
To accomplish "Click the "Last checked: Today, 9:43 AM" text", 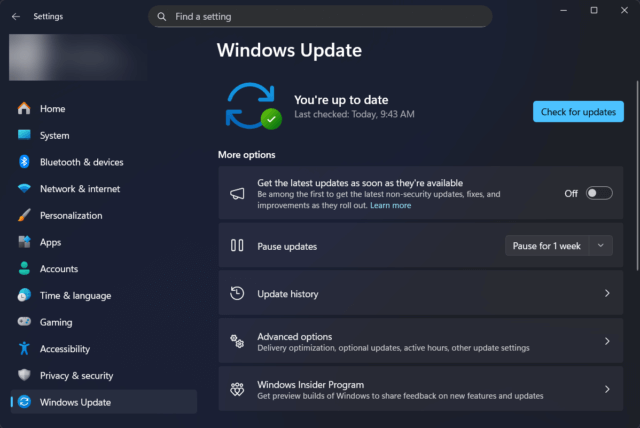I will point(354,114).
